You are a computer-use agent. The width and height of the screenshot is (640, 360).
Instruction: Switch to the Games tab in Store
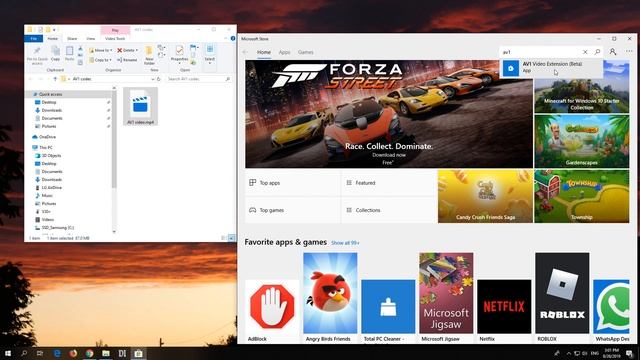point(306,52)
